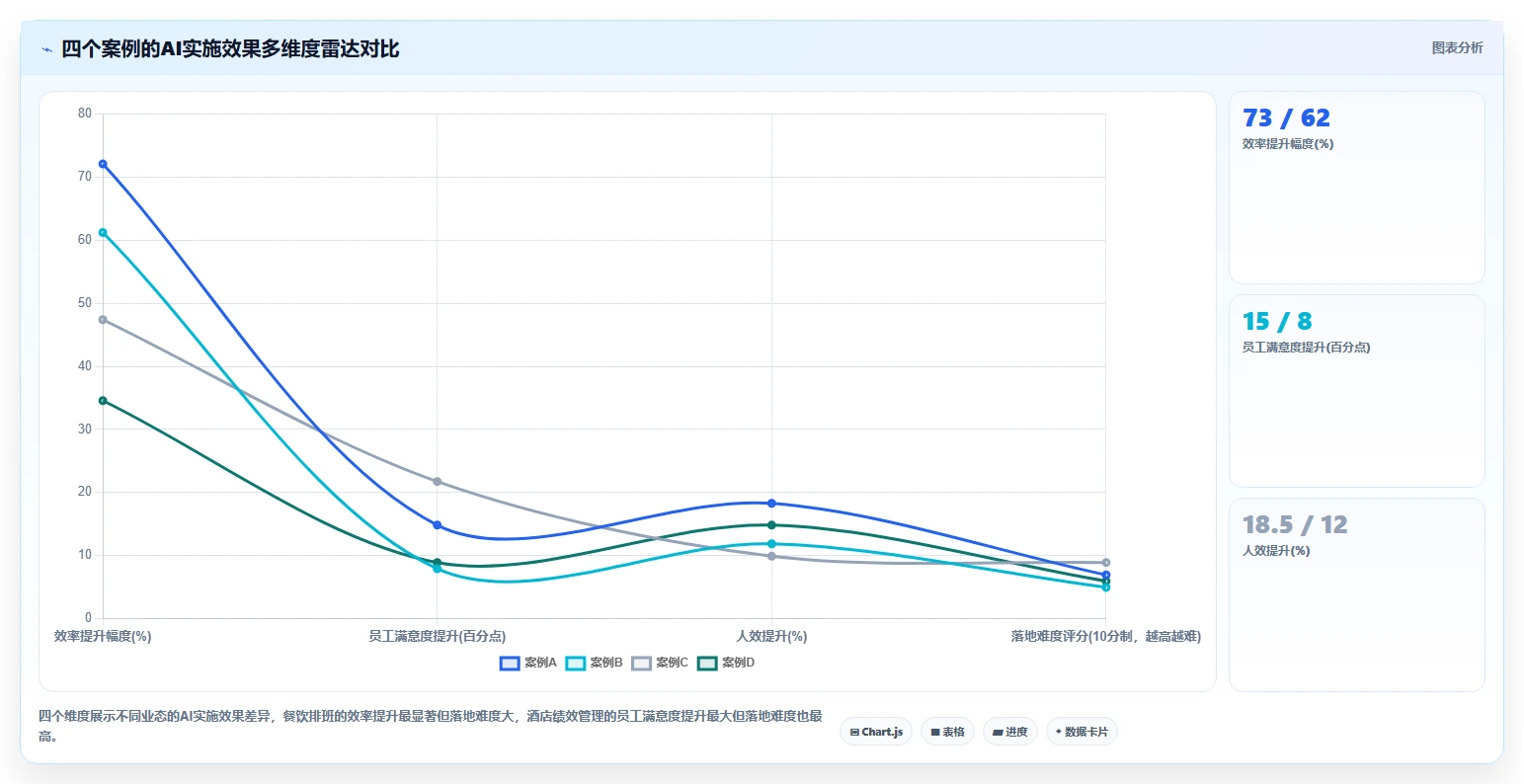Click 案例A point at 人效提升
Viewport: 1524px width, 784px height.
[x=771, y=504]
